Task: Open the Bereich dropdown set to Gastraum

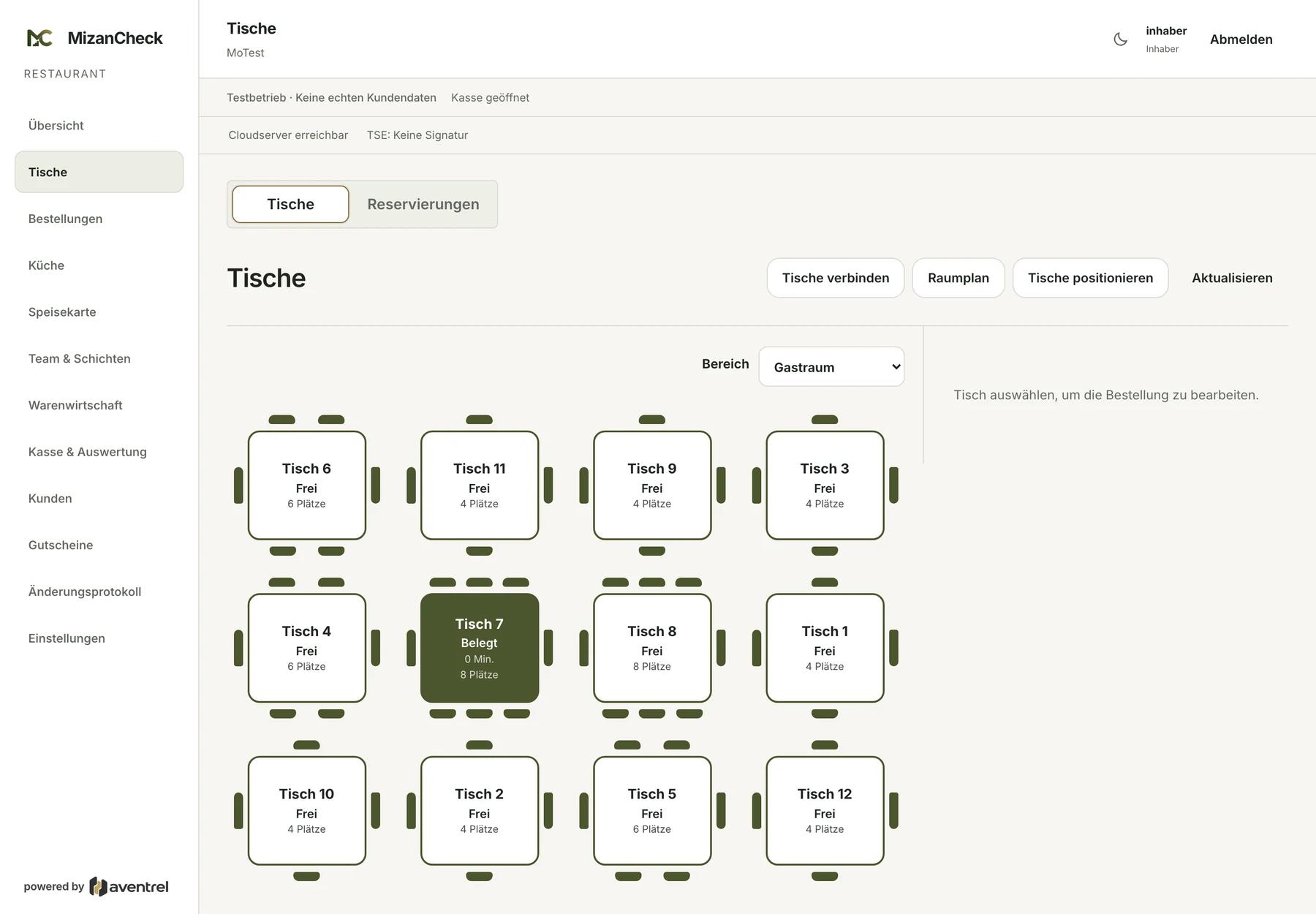Action: [831, 367]
